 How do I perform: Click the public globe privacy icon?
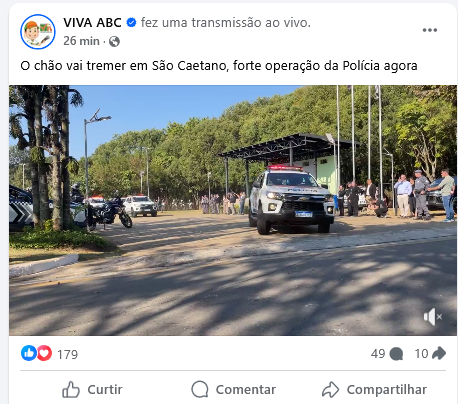114,41
